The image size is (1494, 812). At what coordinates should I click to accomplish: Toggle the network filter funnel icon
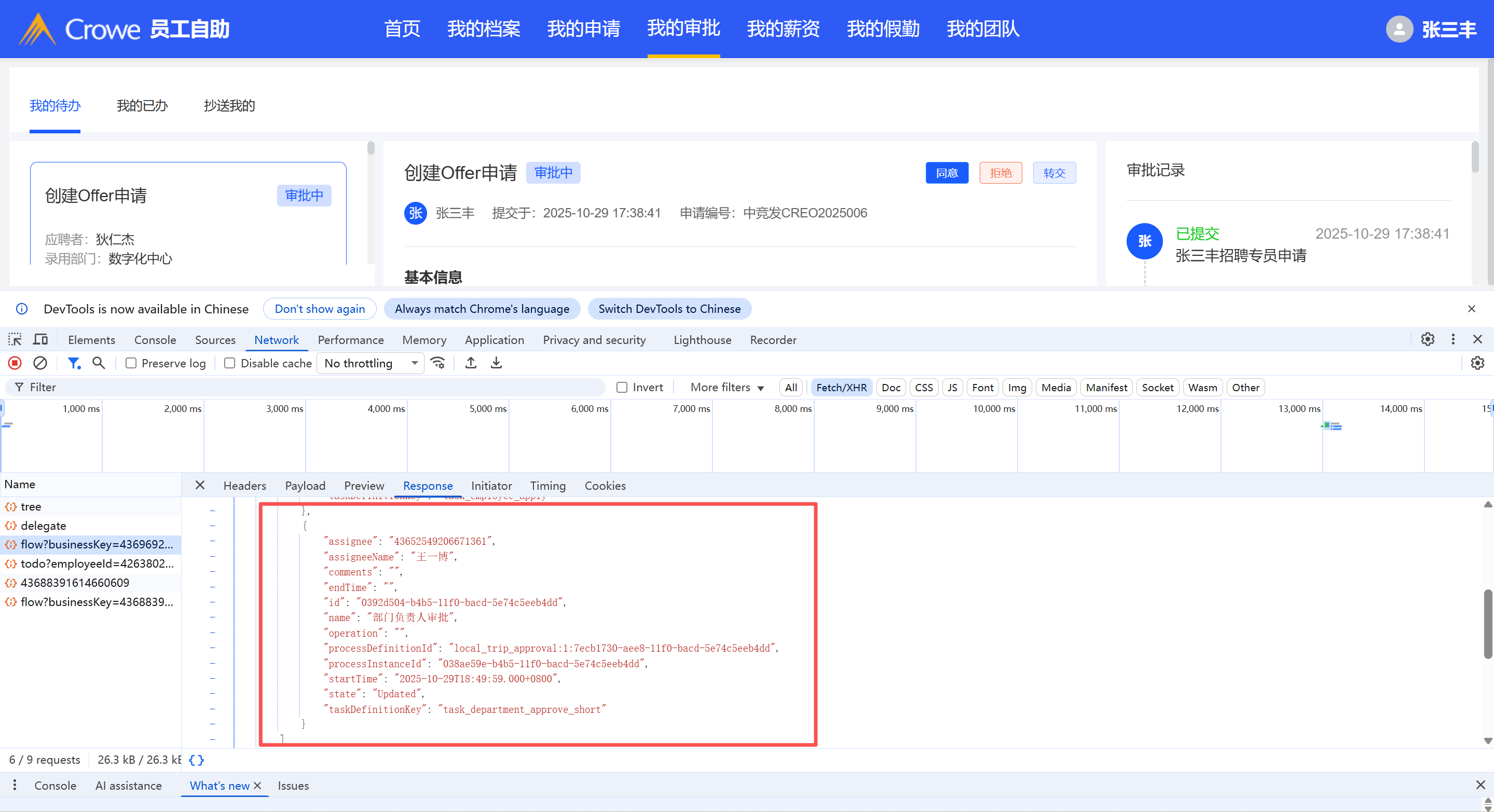click(x=73, y=363)
